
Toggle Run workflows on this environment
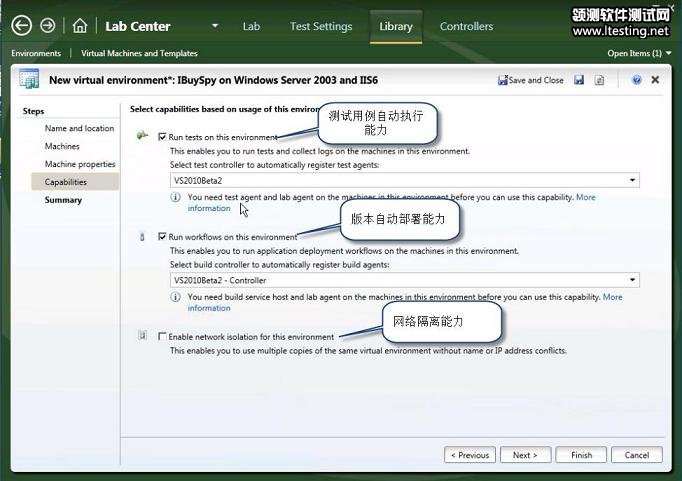pyautogui.click(x=162, y=237)
